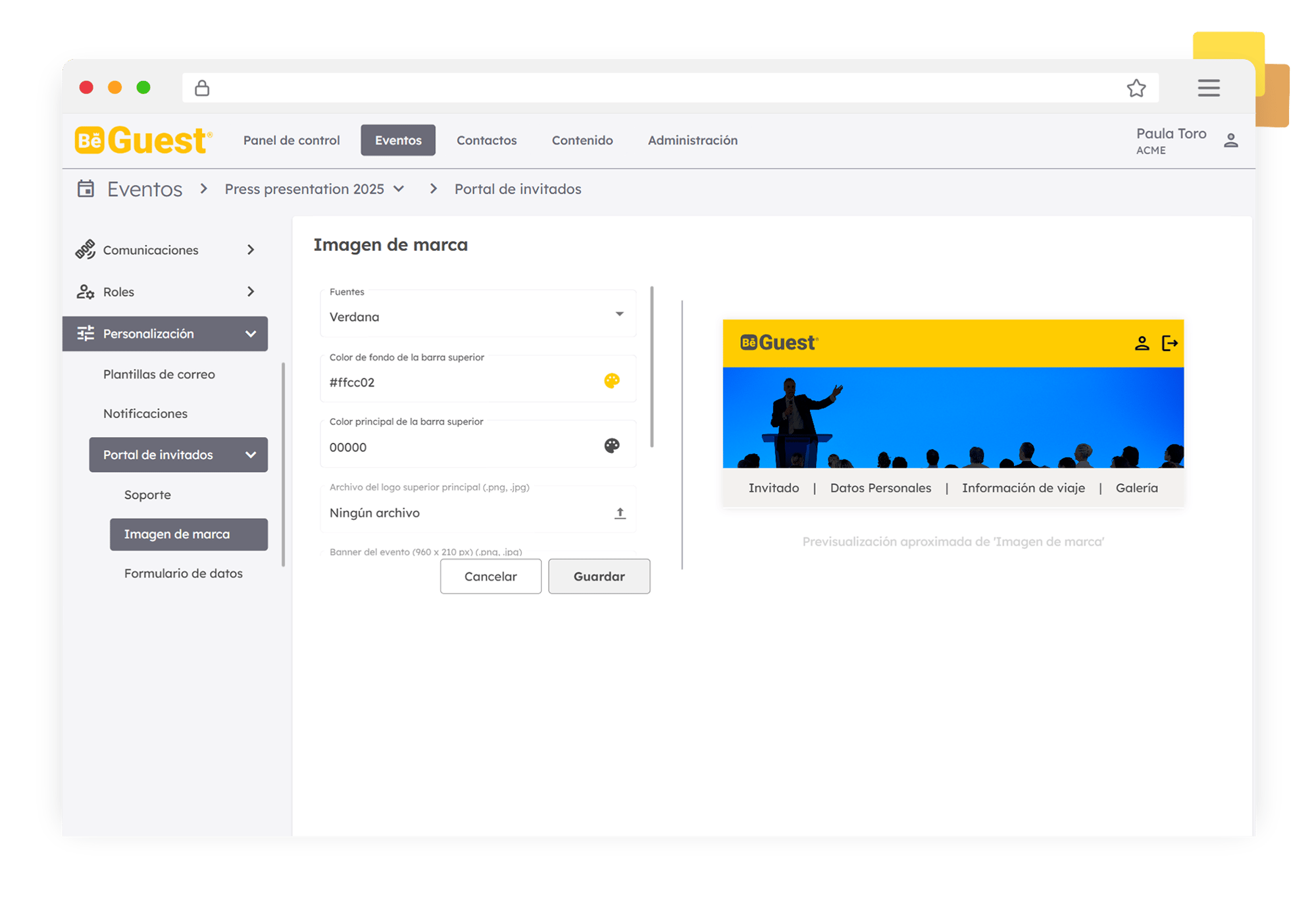Click Datos Personales in preview
This screenshot has width=1316, height=913.
click(x=880, y=488)
